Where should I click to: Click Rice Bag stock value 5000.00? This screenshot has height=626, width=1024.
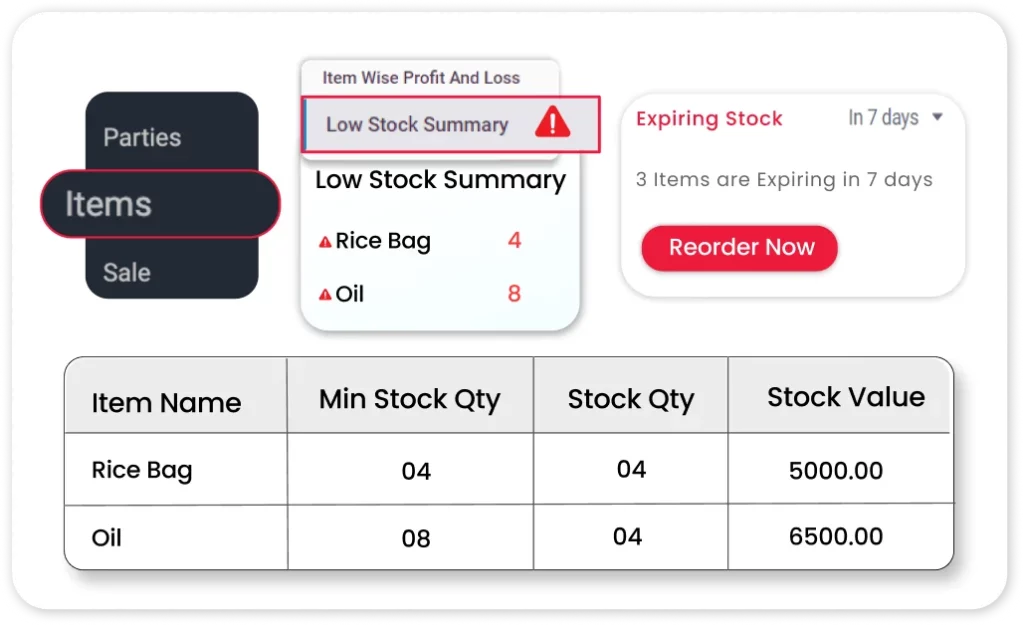click(x=836, y=470)
